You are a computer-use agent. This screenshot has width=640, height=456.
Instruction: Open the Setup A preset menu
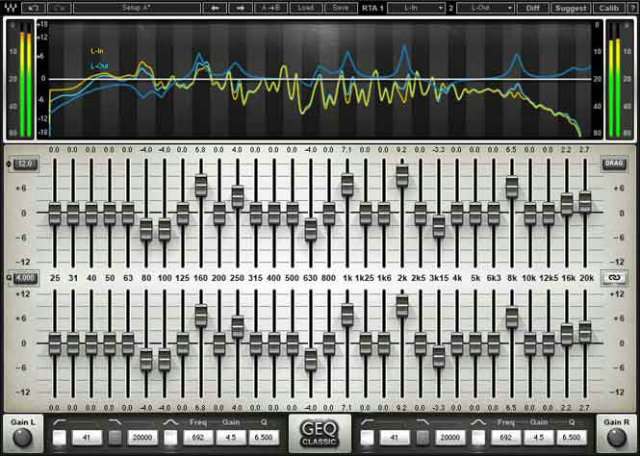(137, 8)
